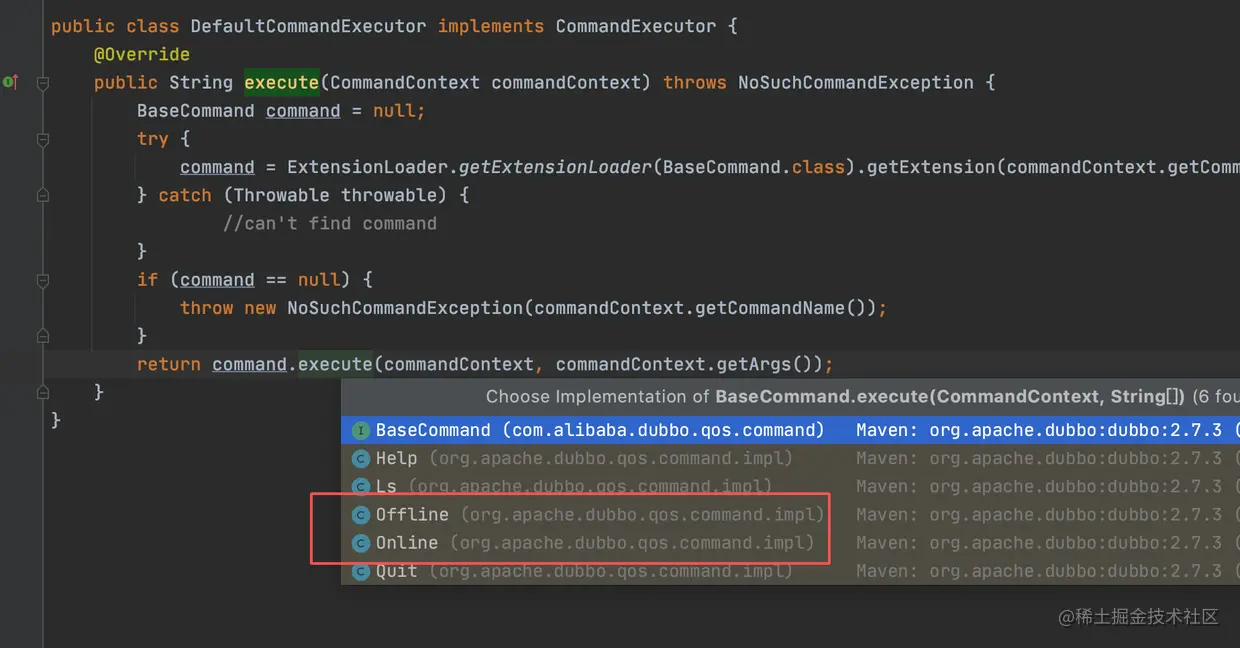The image size is (1240, 648).
Task: Click the CommandContext parameter type
Action: coord(405,83)
